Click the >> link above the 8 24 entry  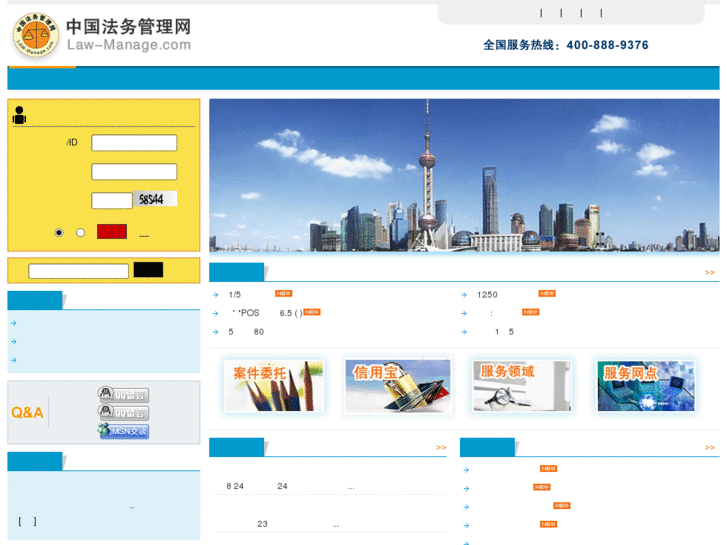click(x=441, y=448)
